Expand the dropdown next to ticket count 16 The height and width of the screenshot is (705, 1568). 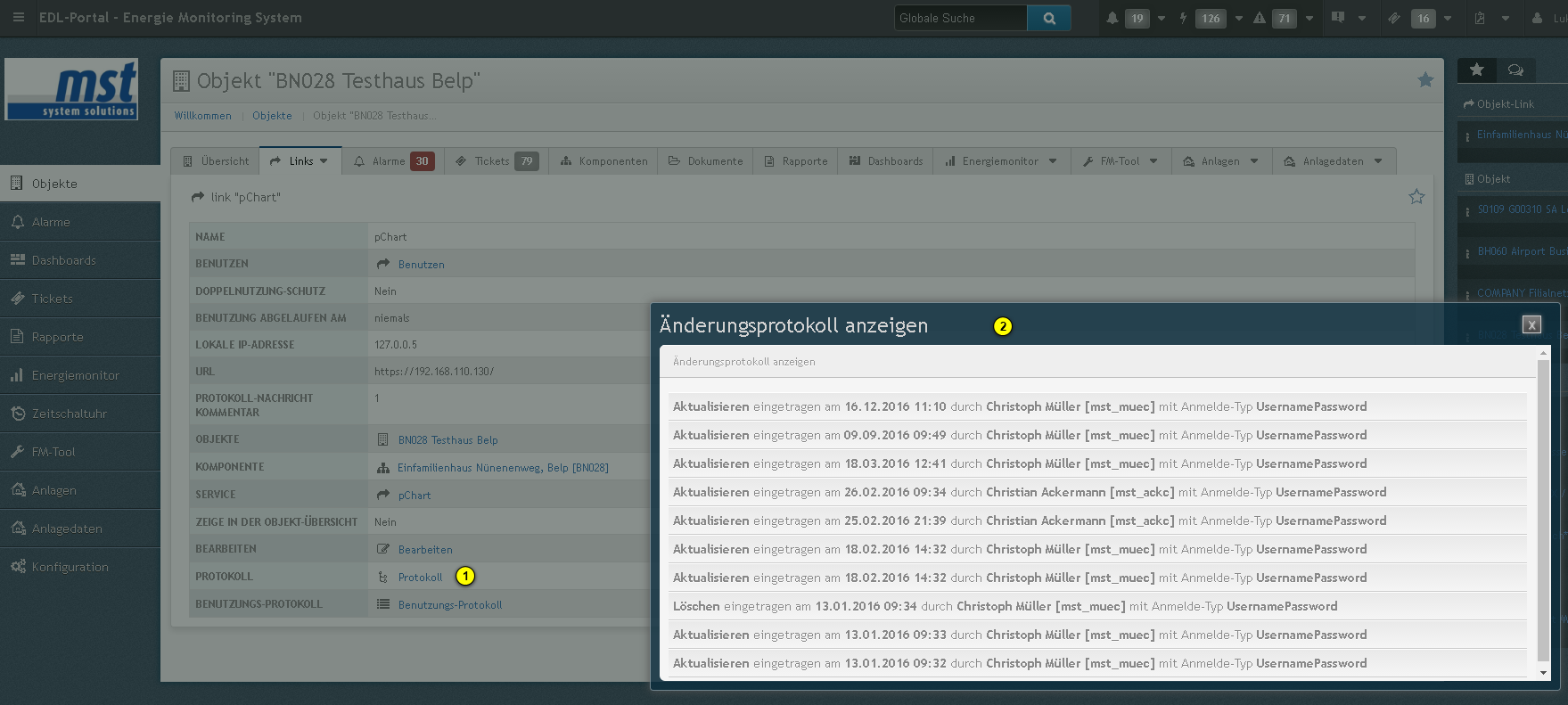[x=1448, y=19]
